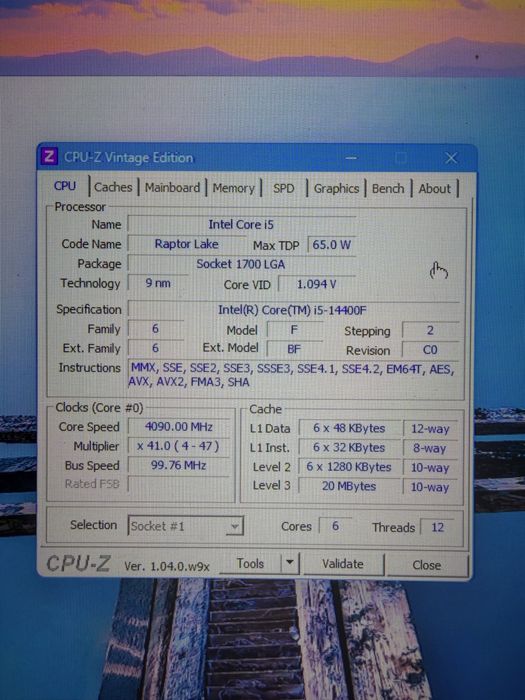The height and width of the screenshot is (700, 525).
Task: Click the Level 3 value '20 MBytes'
Action: click(349, 486)
